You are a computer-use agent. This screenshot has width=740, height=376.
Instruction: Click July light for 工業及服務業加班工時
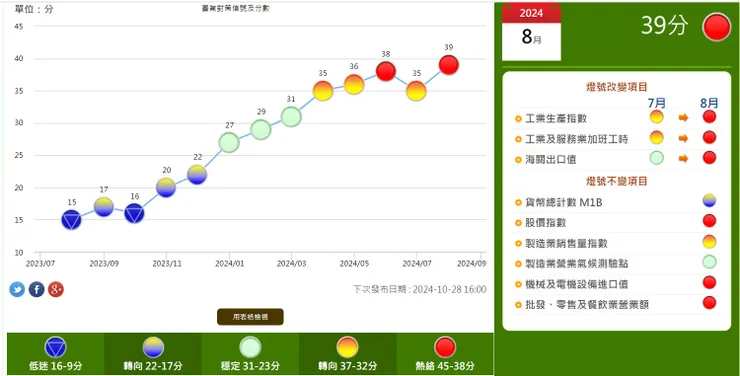(656, 137)
